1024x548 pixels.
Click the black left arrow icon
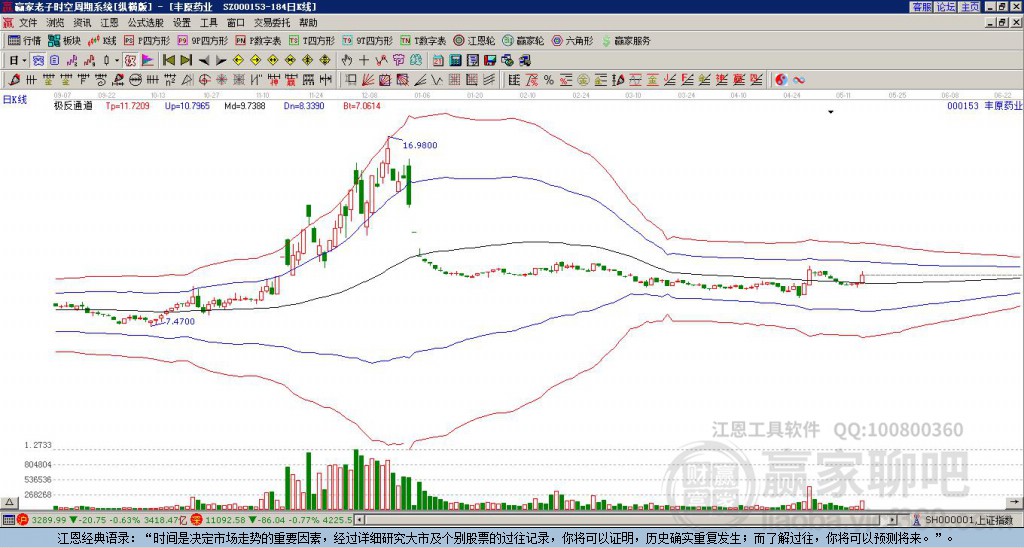pos(204,61)
